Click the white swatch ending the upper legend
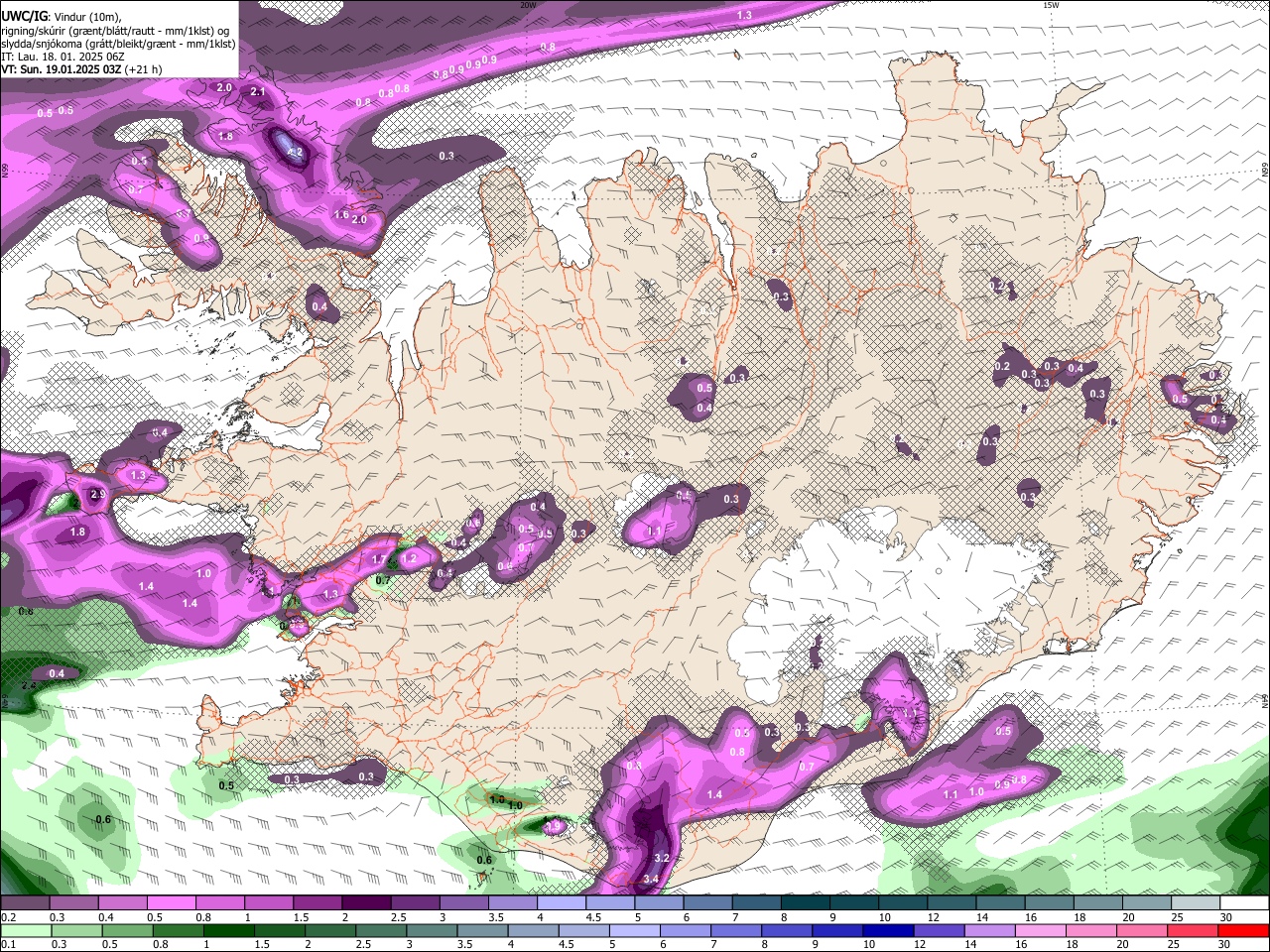This screenshot has height=952, width=1270. coord(1244,903)
